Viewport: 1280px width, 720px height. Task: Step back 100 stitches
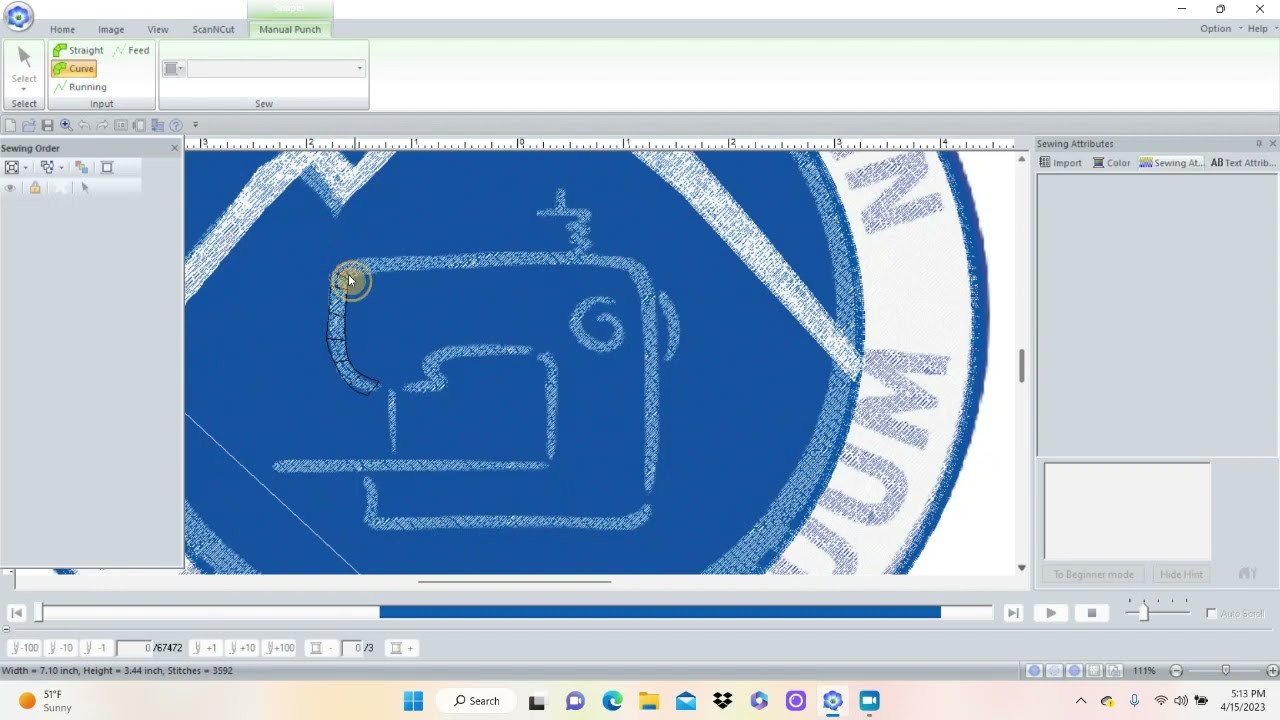[x=25, y=648]
